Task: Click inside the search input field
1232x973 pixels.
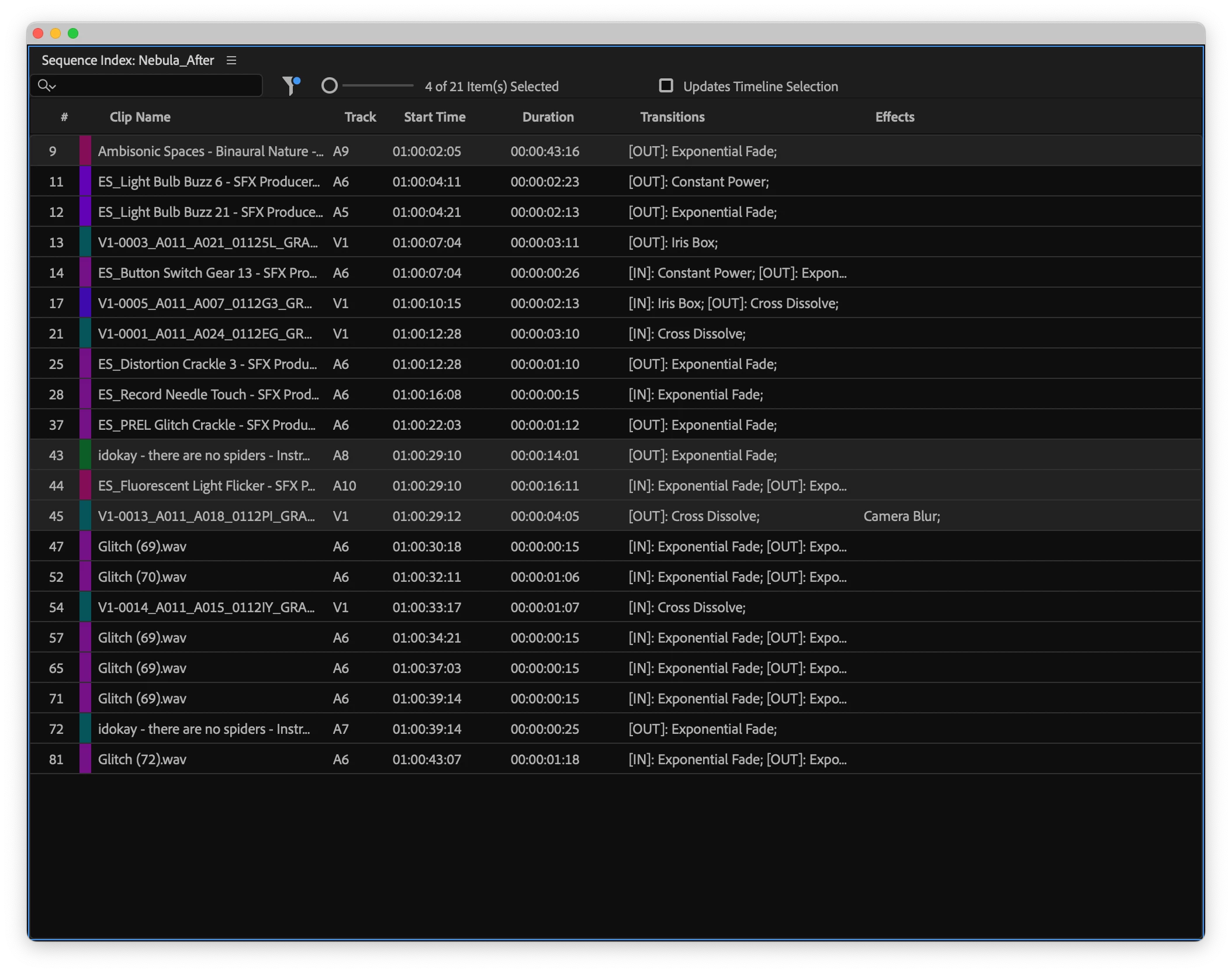Action: coord(158,86)
